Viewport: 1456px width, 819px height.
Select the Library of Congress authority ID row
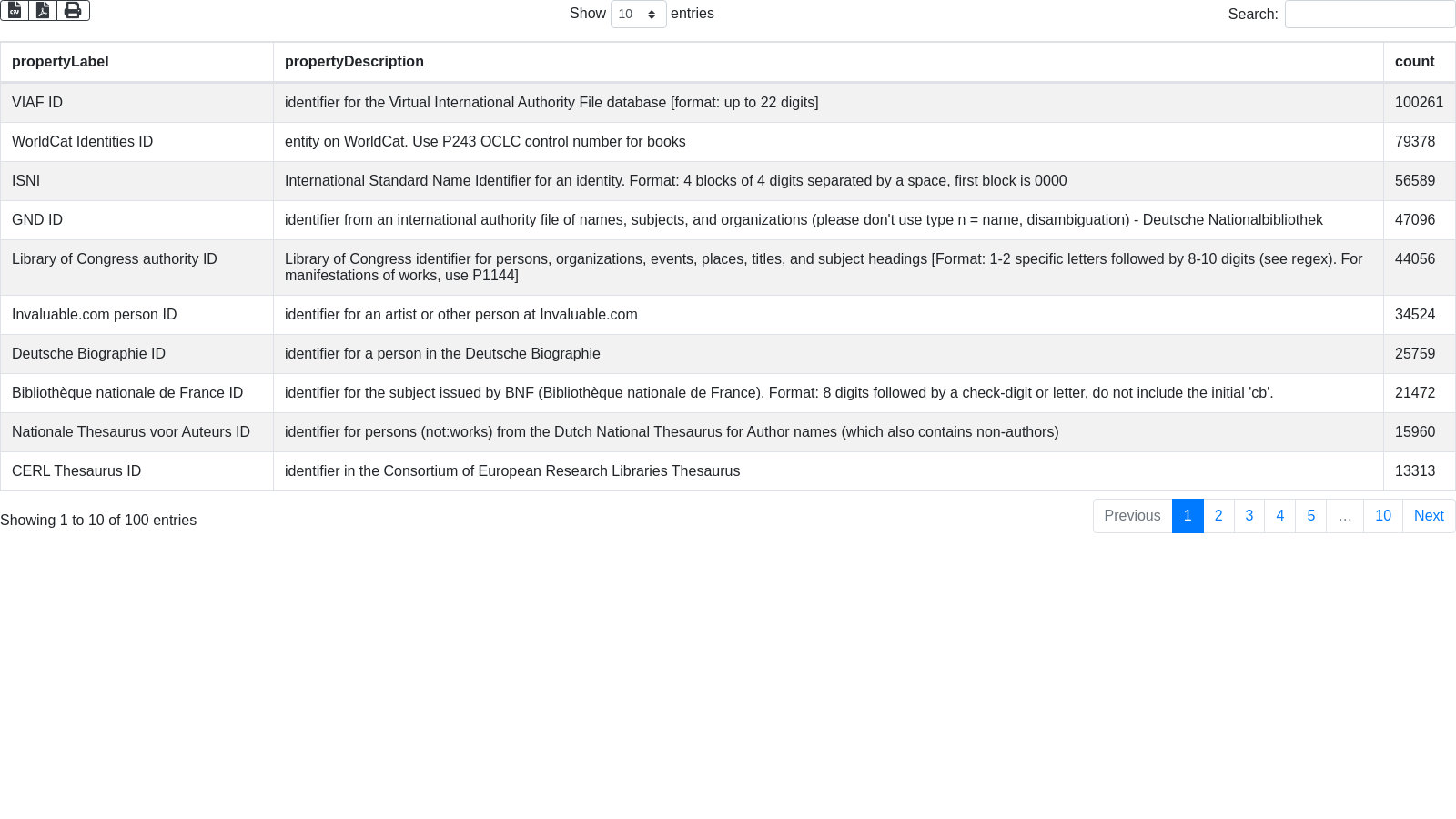[x=115, y=259]
